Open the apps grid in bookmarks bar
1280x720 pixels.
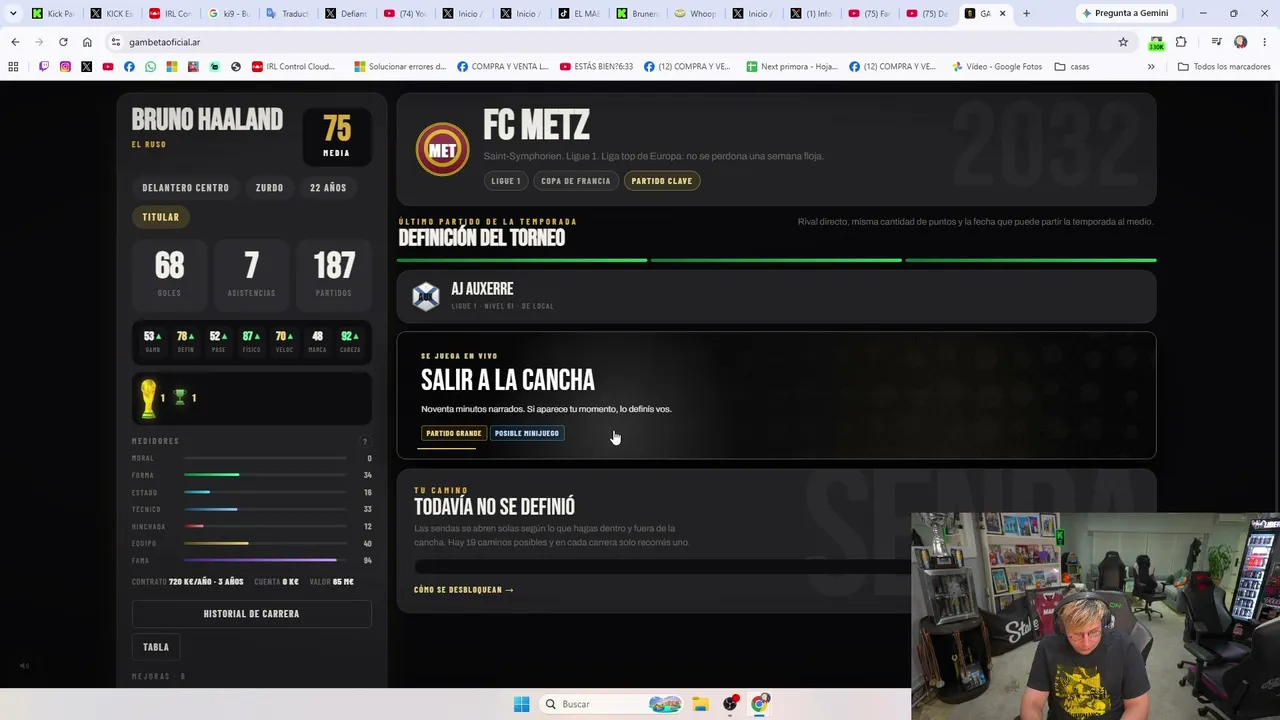point(13,67)
